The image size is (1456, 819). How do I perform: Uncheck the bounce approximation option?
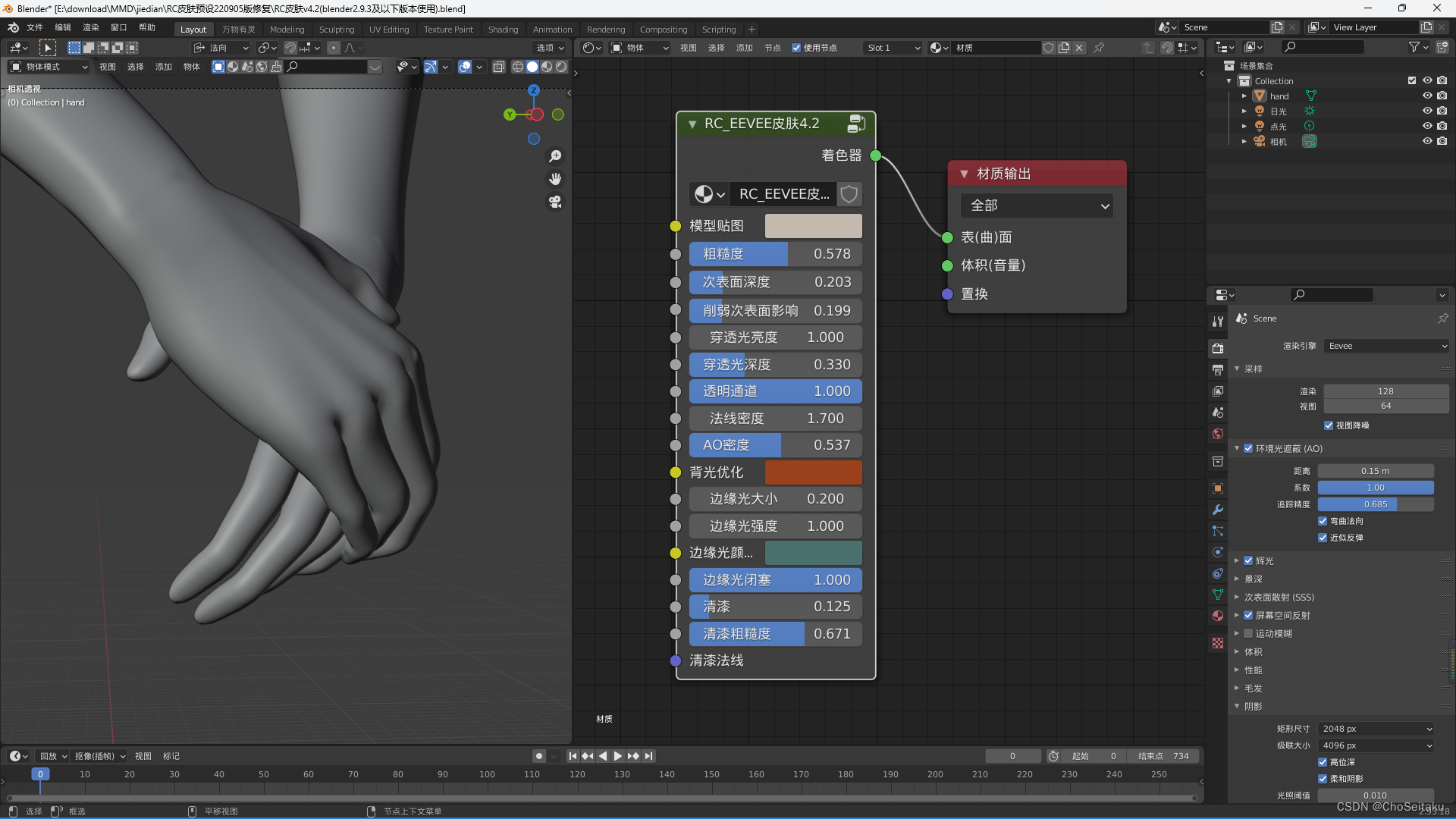coord(1322,538)
